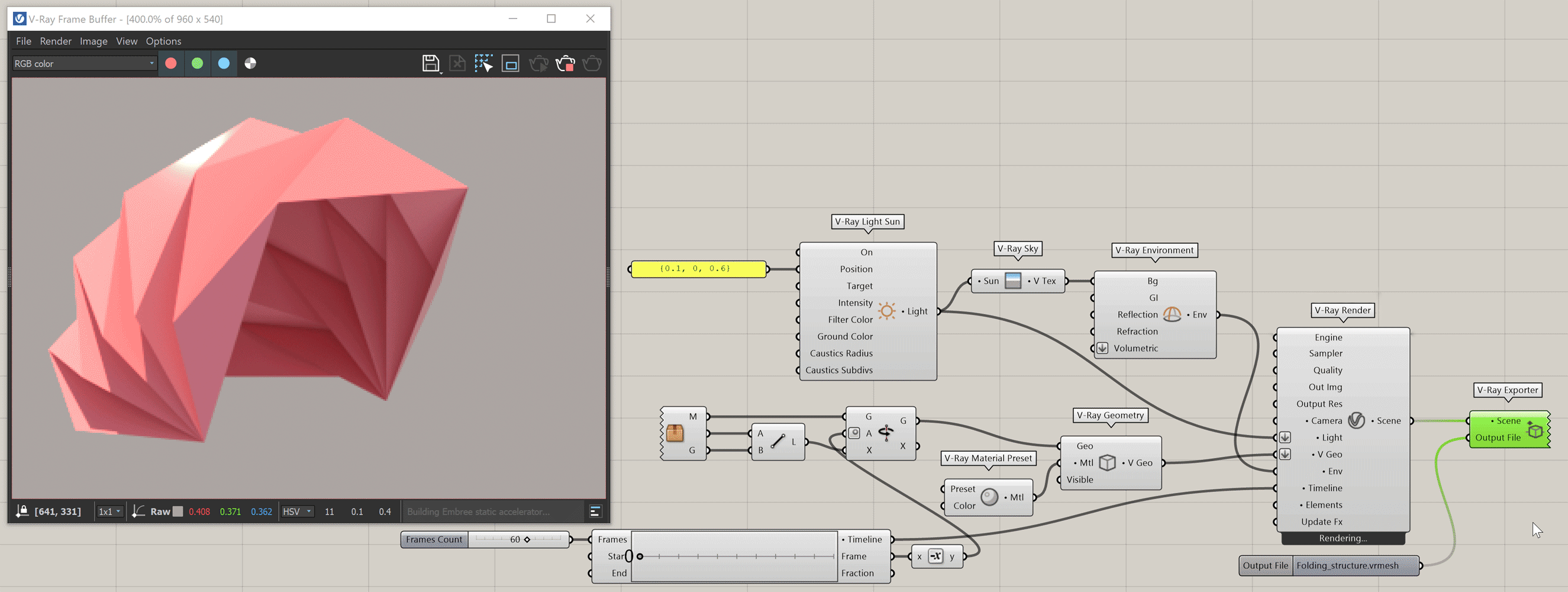Click the flatten arrow on Volumetric input
Image resolution: width=1568 pixels, height=592 pixels.
[x=1102, y=348]
